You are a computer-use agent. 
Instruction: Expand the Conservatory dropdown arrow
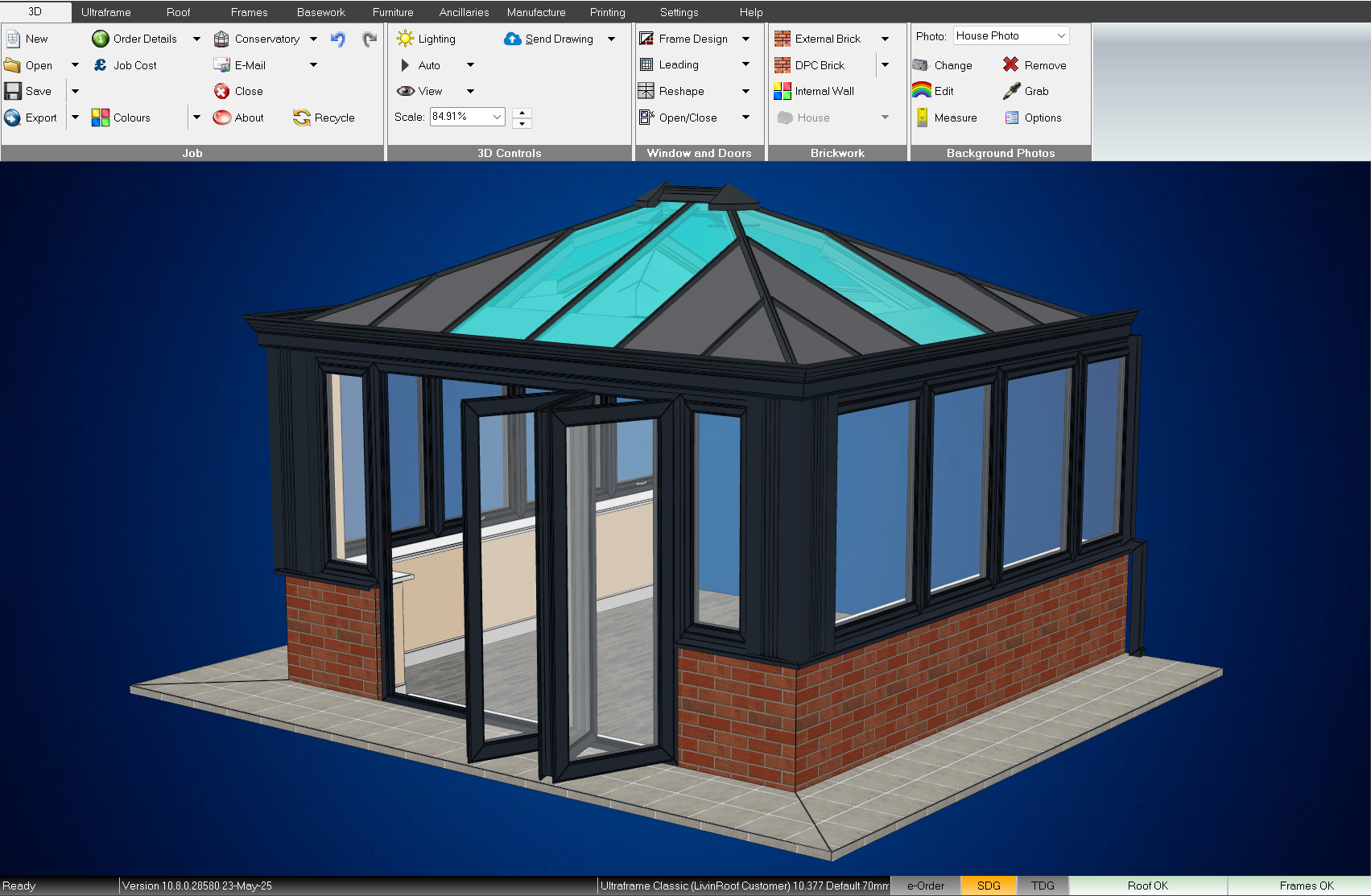point(313,39)
